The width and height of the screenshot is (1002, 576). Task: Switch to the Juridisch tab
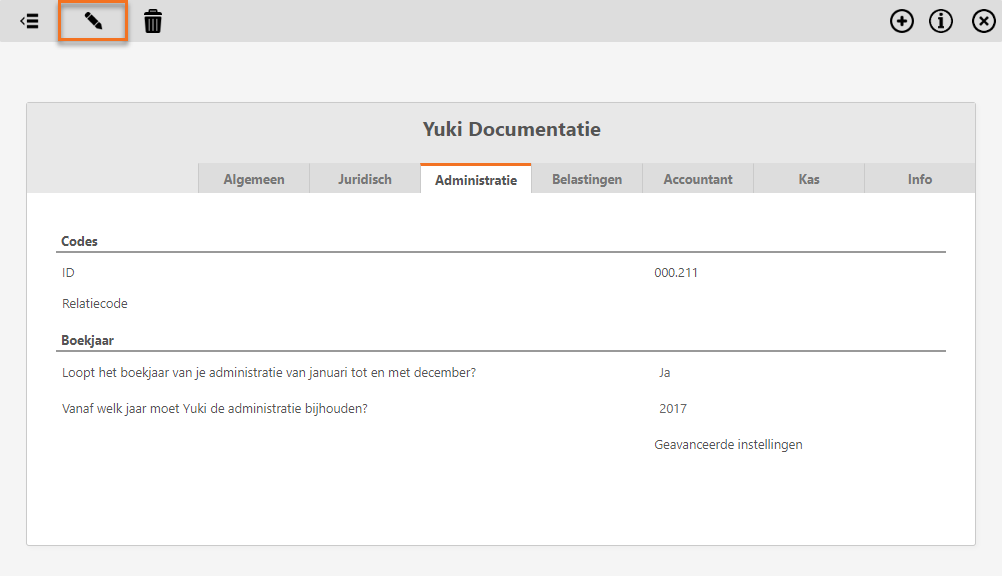(x=365, y=179)
